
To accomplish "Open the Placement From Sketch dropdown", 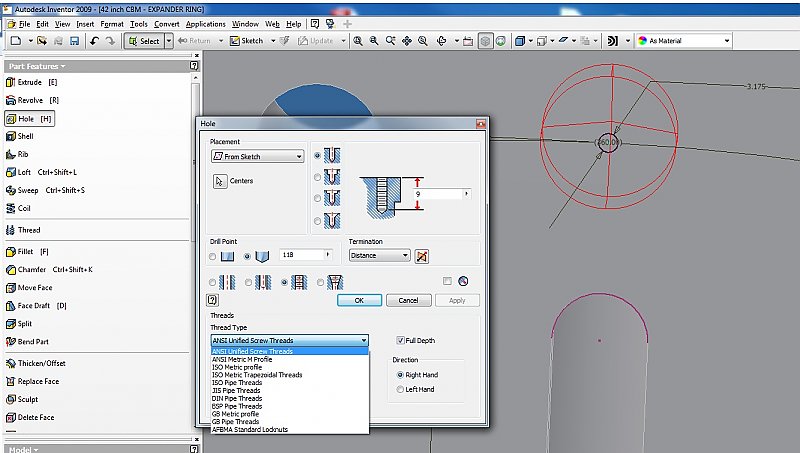I will 258,156.
